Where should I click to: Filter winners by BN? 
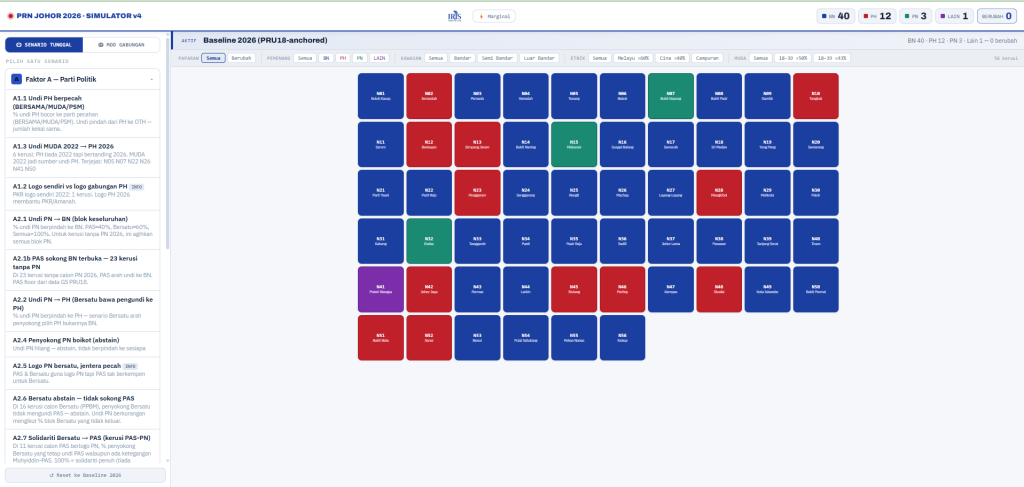click(x=326, y=58)
